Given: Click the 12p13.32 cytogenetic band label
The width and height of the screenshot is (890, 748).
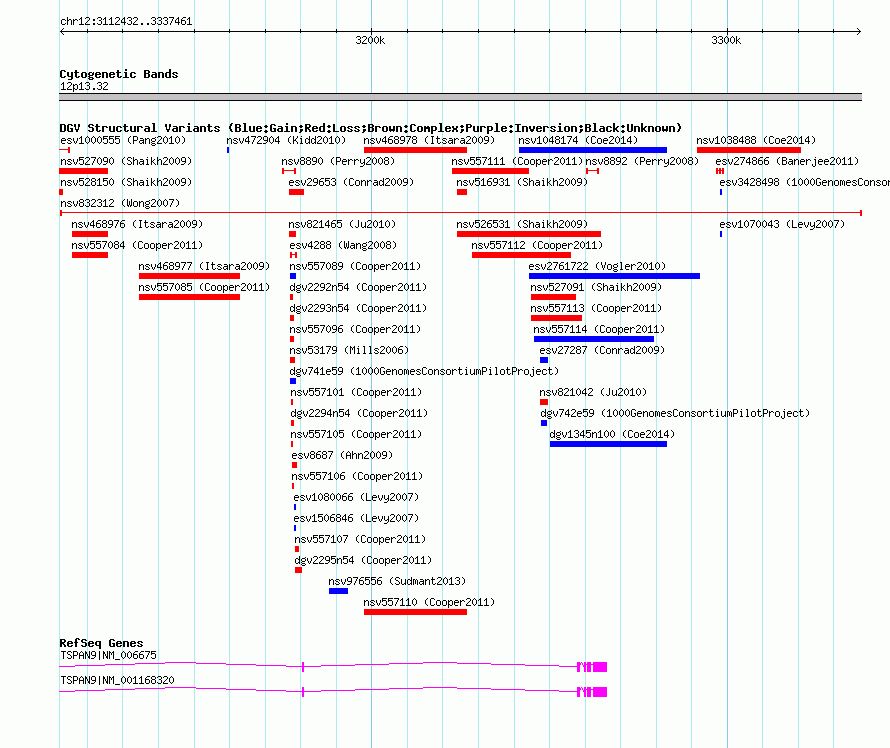Looking at the screenshot, I should [x=84, y=86].
